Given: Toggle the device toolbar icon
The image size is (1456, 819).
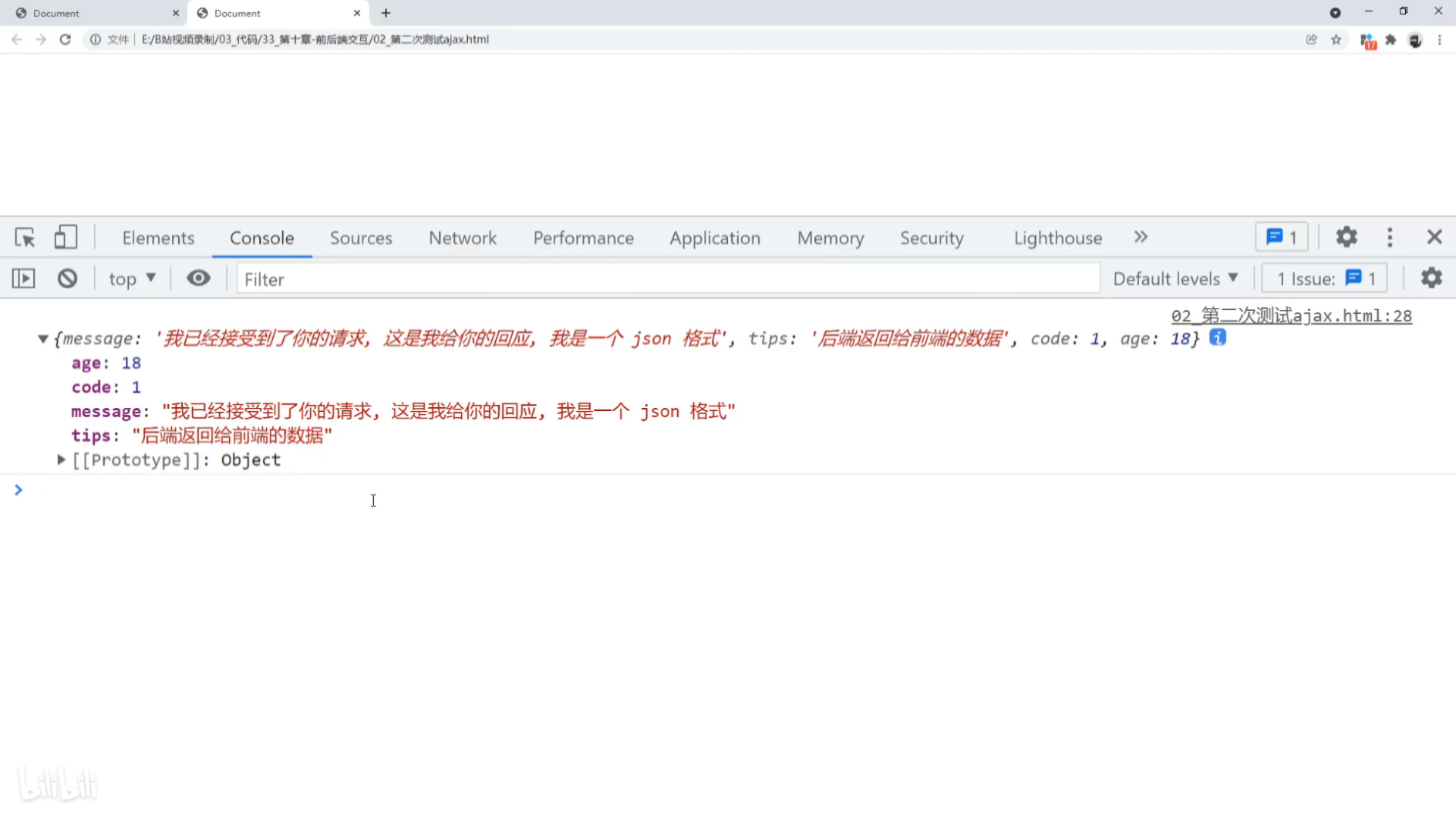Looking at the screenshot, I should click(x=66, y=237).
